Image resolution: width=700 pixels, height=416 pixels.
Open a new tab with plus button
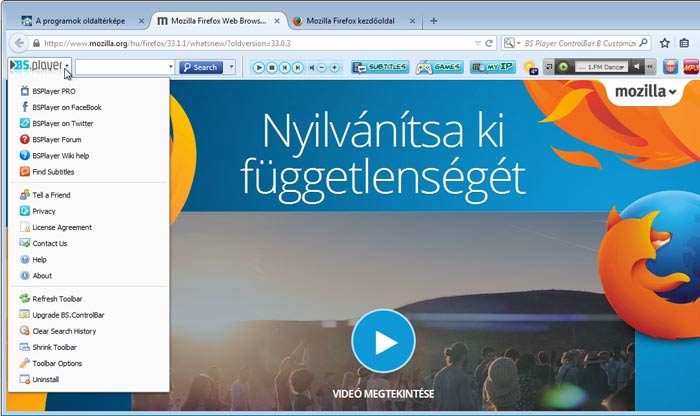(x=433, y=21)
